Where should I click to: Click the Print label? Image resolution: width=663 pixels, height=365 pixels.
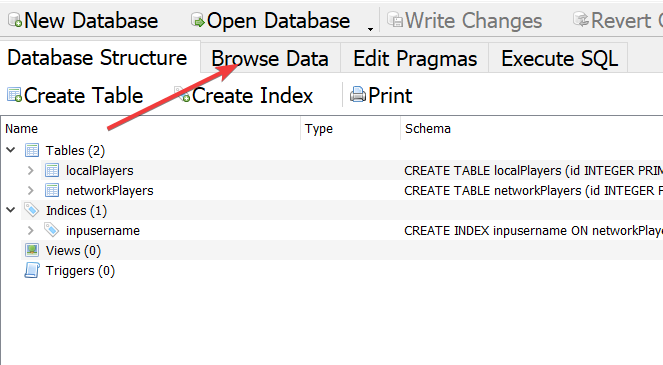[x=390, y=96]
